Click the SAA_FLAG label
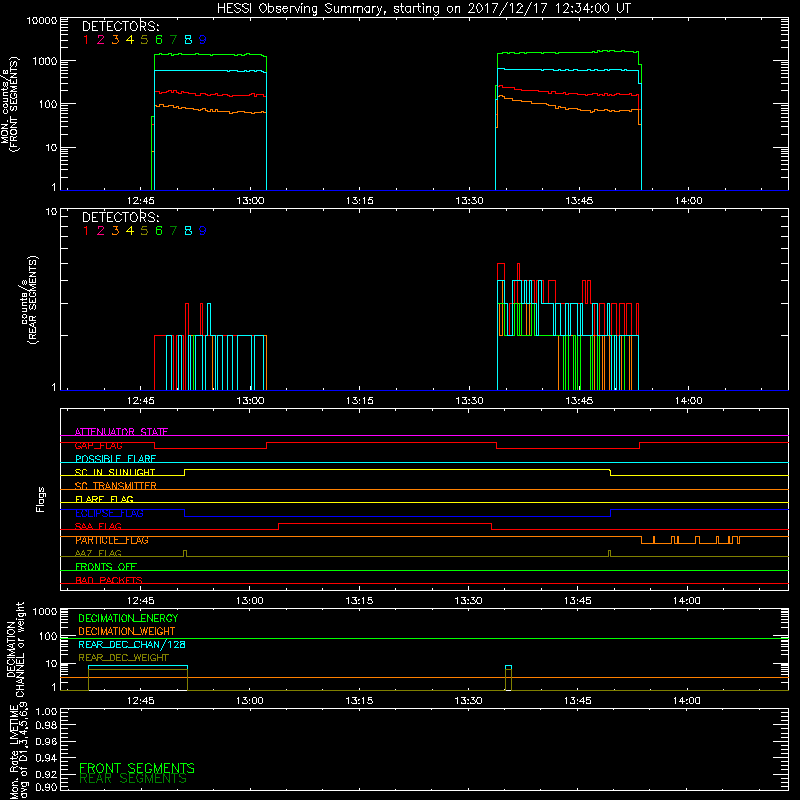 98,526
